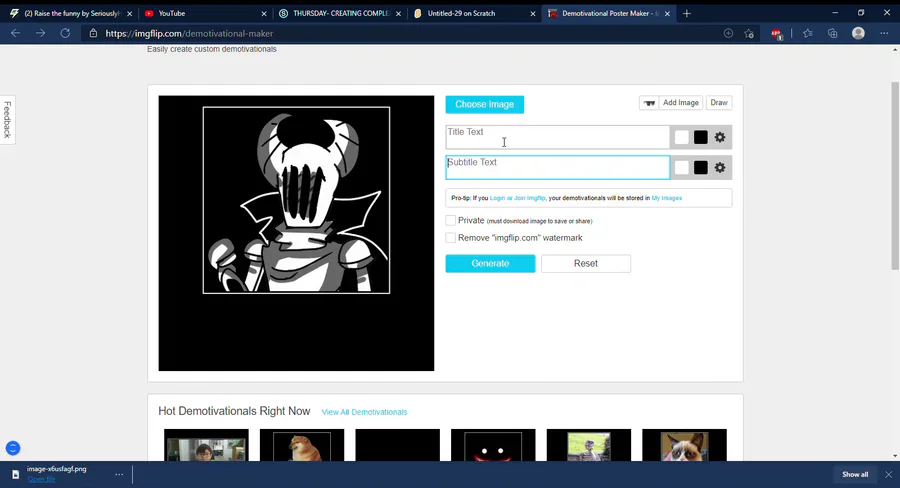Screen dimensions: 900x488
Task: Switch to Raise the funny tab
Action: pos(71,13)
